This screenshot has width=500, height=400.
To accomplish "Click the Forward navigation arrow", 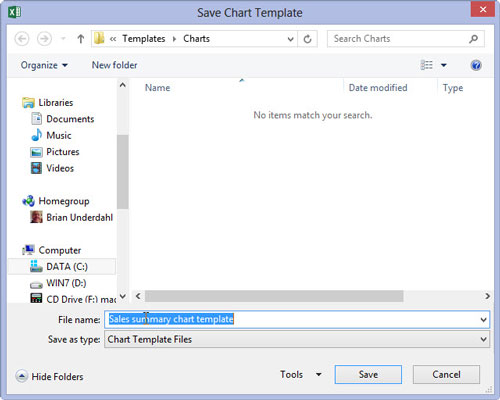I will click(x=44, y=39).
